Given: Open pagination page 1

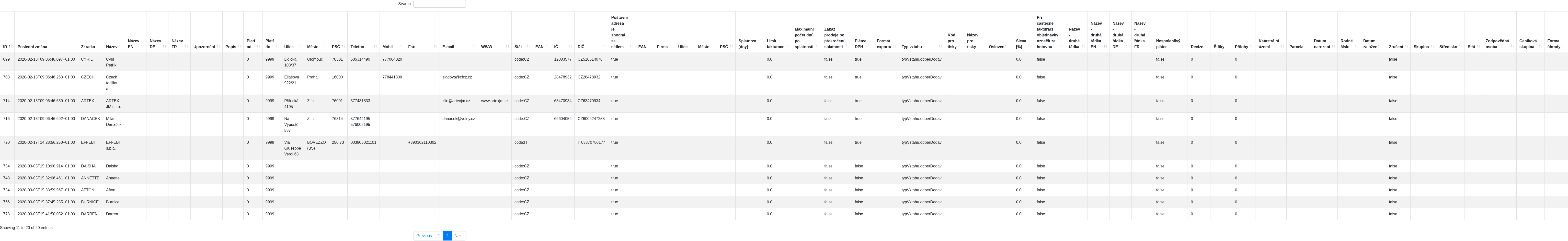Looking at the screenshot, I should pos(439,236).
